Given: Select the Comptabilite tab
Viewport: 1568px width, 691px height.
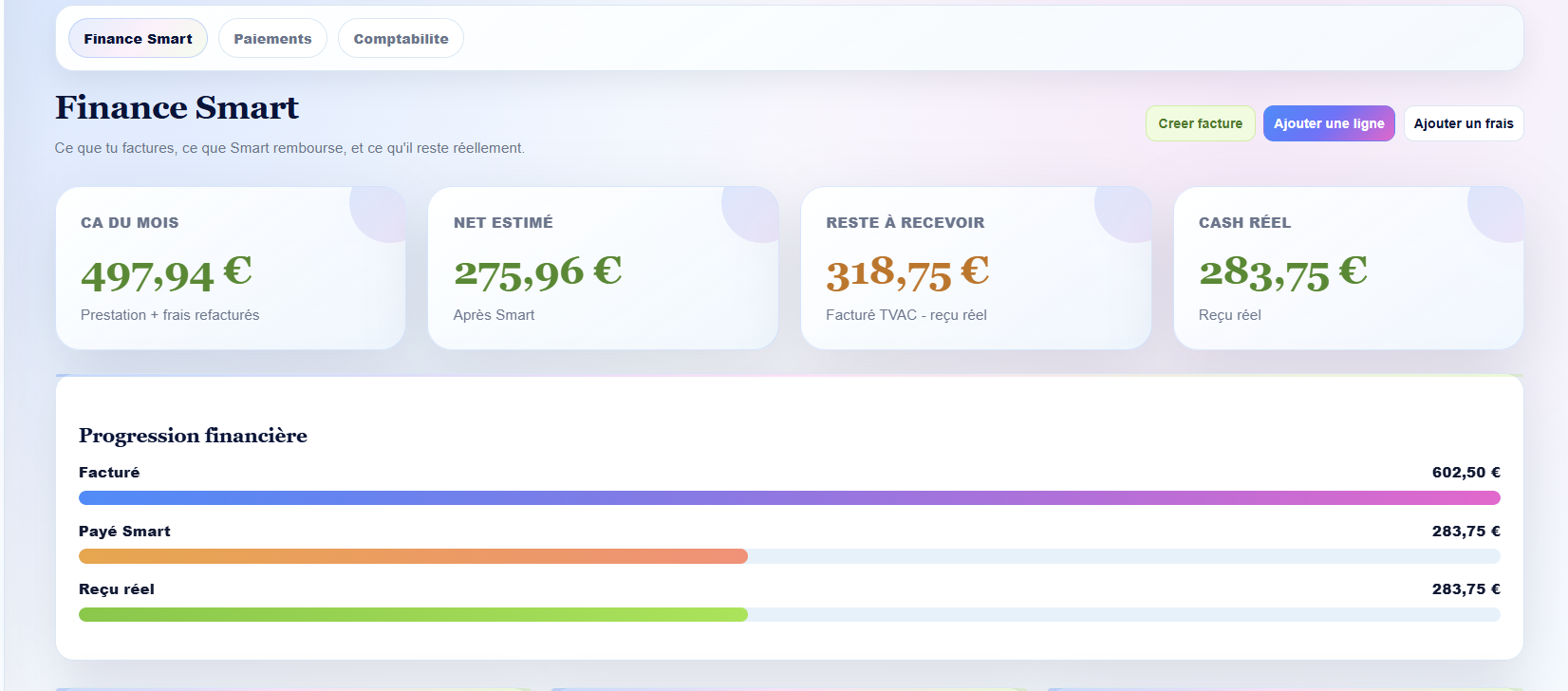Looking at the screenshot, I should pos(401,39).
